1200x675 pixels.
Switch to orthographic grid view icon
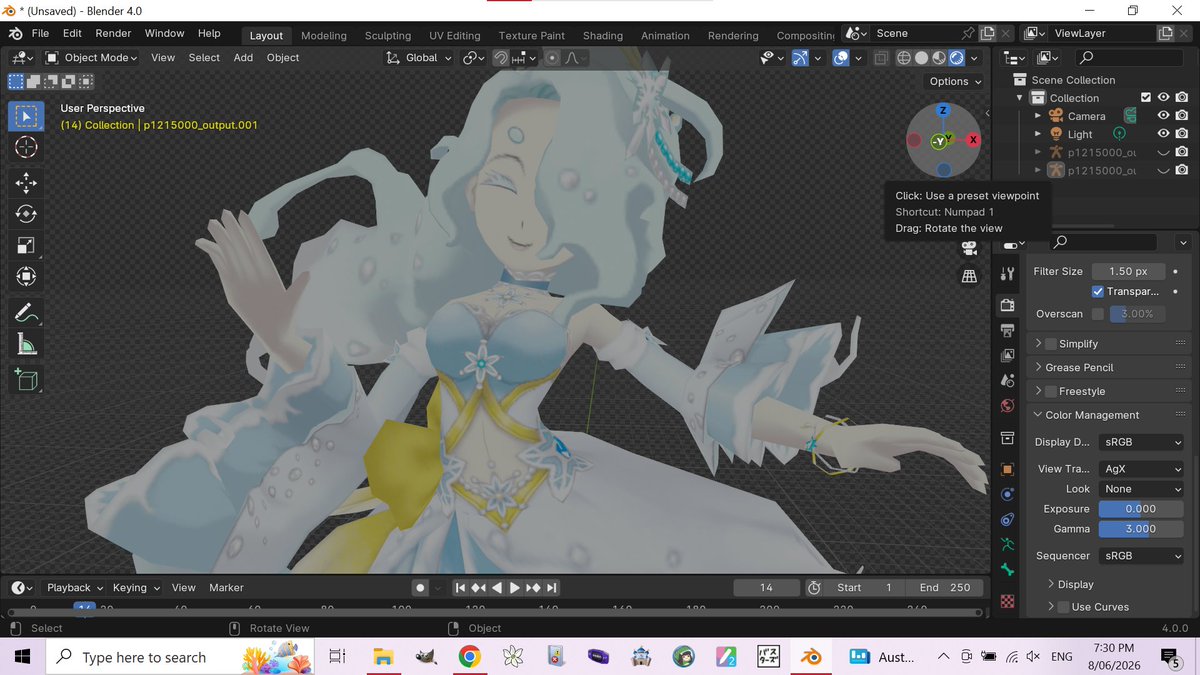[x=969, y=276]
